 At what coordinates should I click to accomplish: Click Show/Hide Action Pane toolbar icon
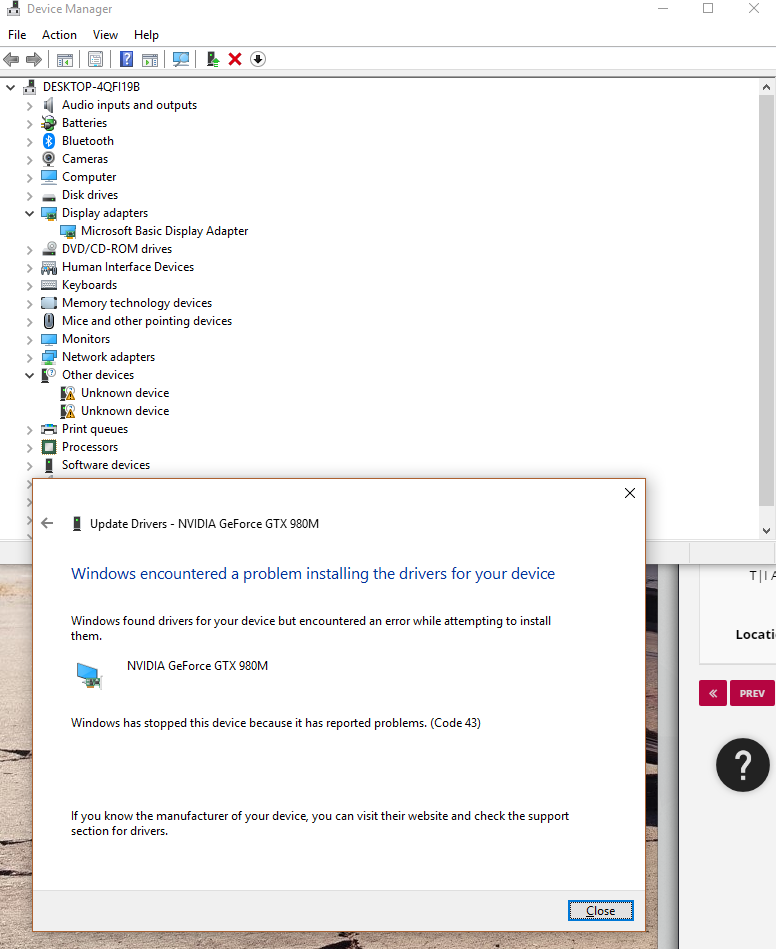(150, 59)
